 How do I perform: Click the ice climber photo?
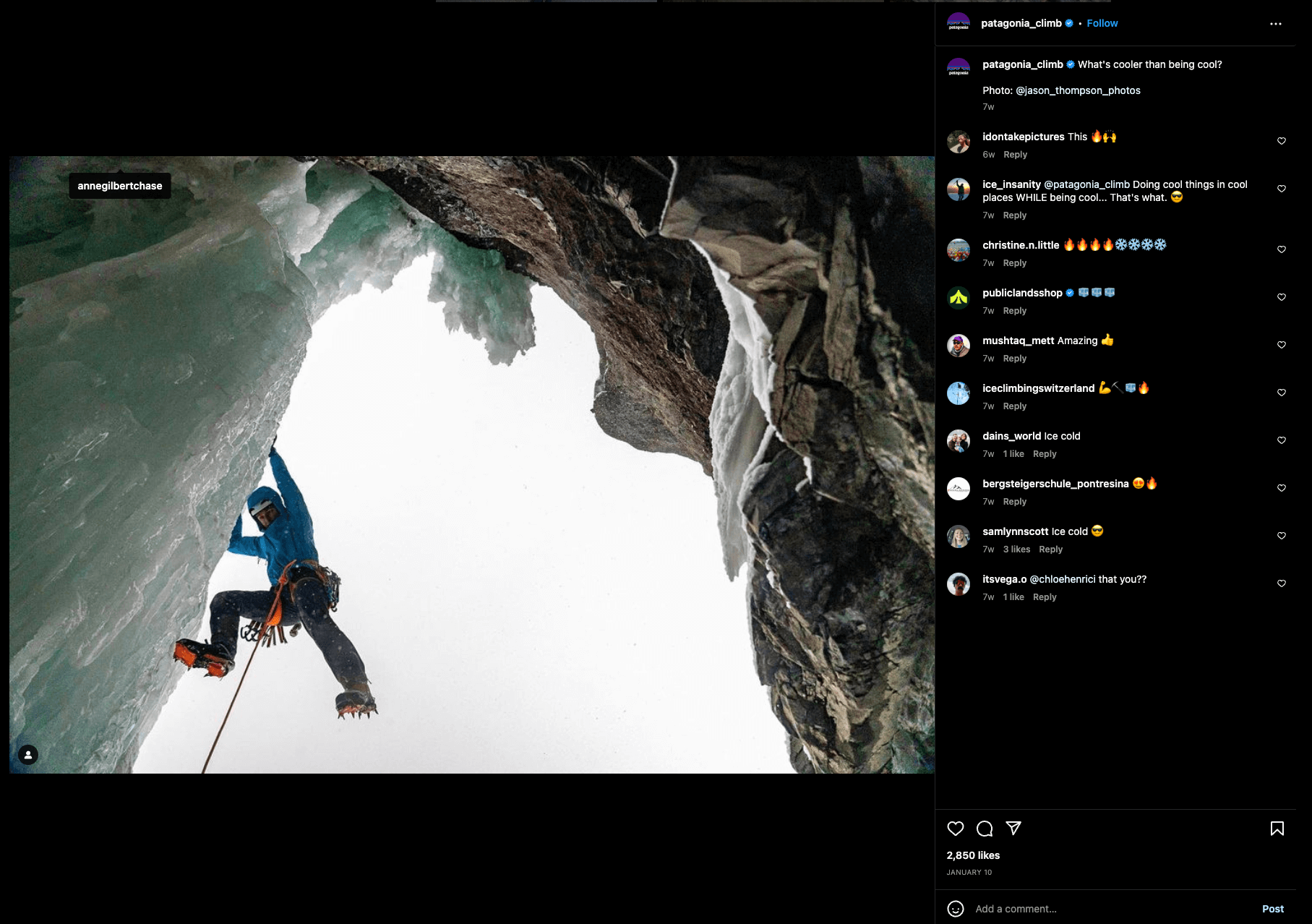(x=472, y=465)
